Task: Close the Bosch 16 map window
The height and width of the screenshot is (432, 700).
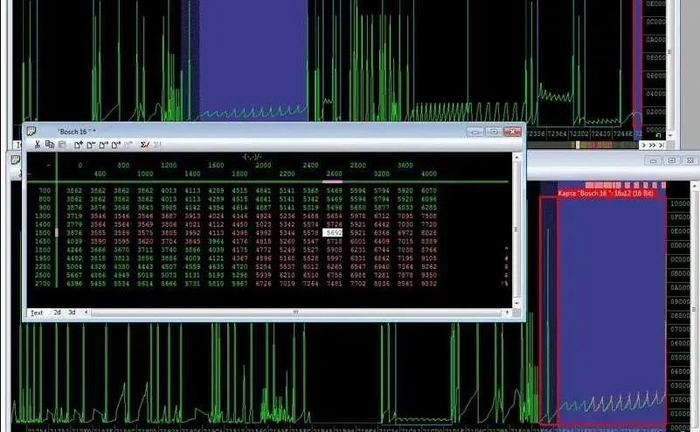Action: (512, 132)
